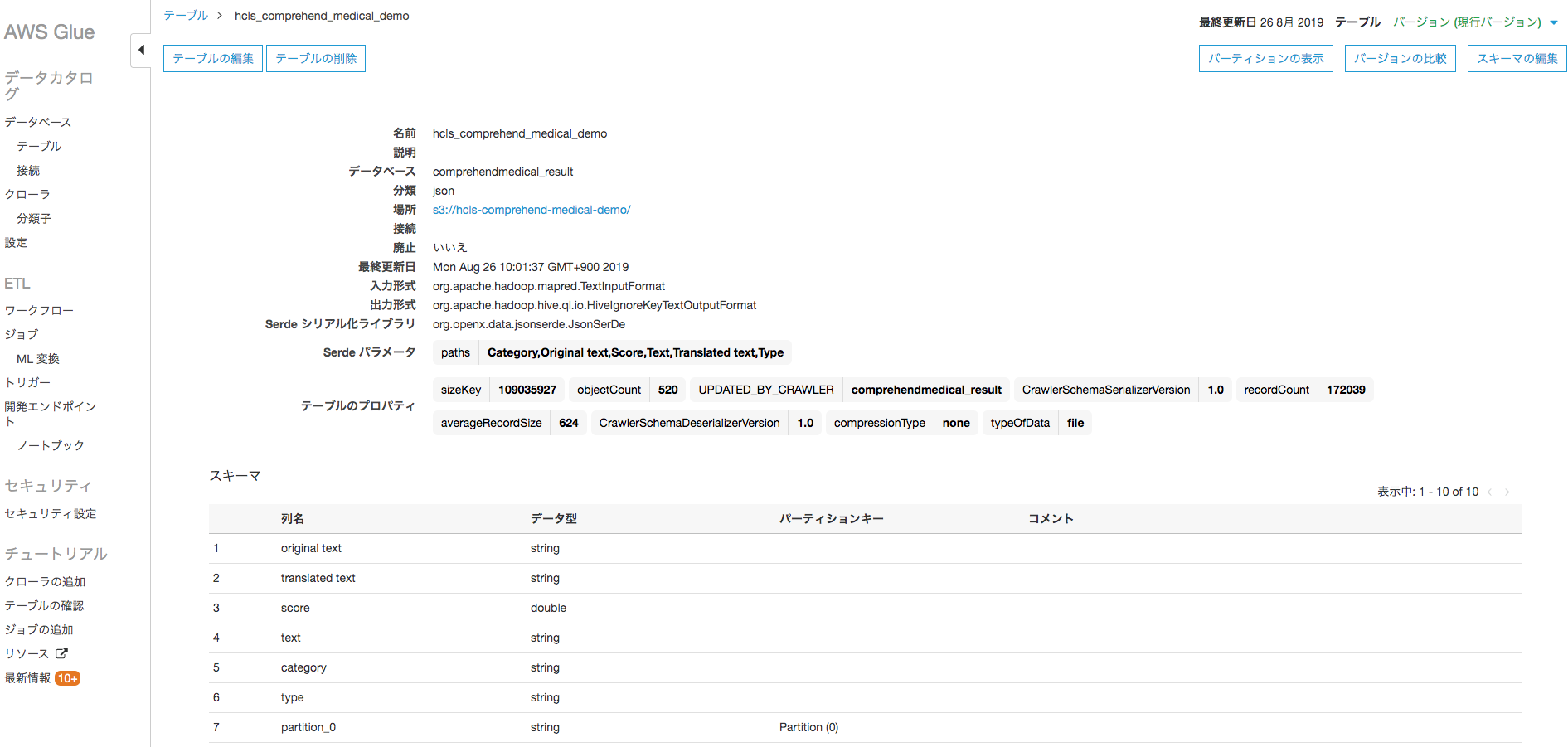Click the テーブルの削除 button

click(316, 58)
